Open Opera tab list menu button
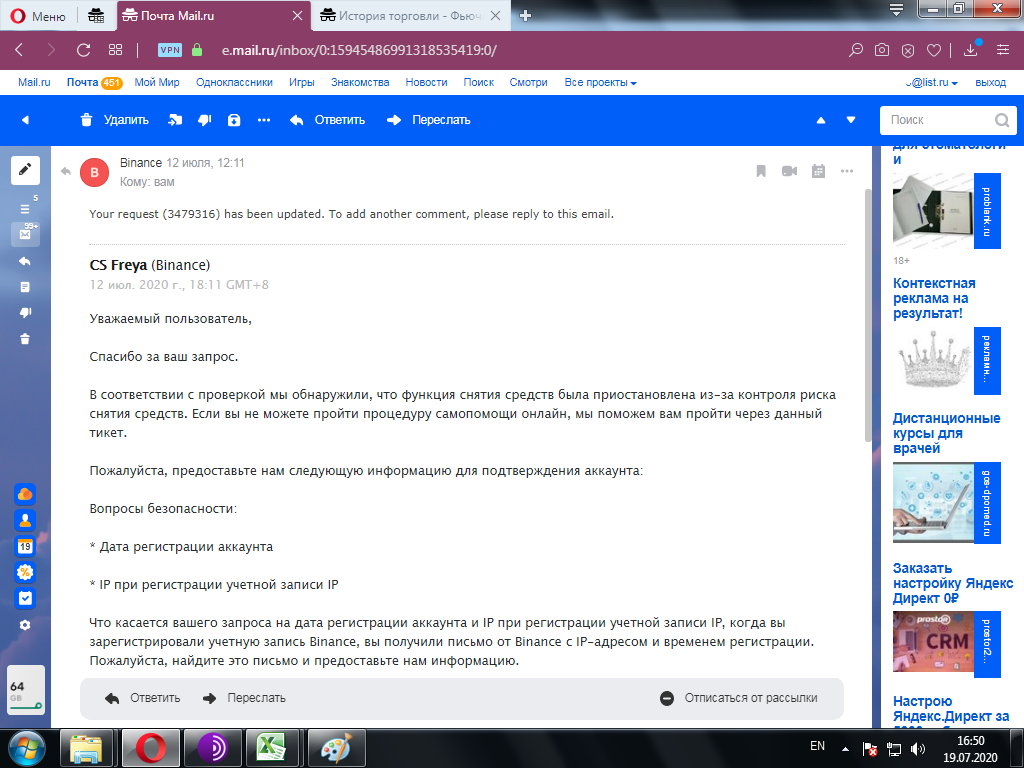The width and height of the screenshot is (1024, 768). pyautogui.click(x=897, y=9)
